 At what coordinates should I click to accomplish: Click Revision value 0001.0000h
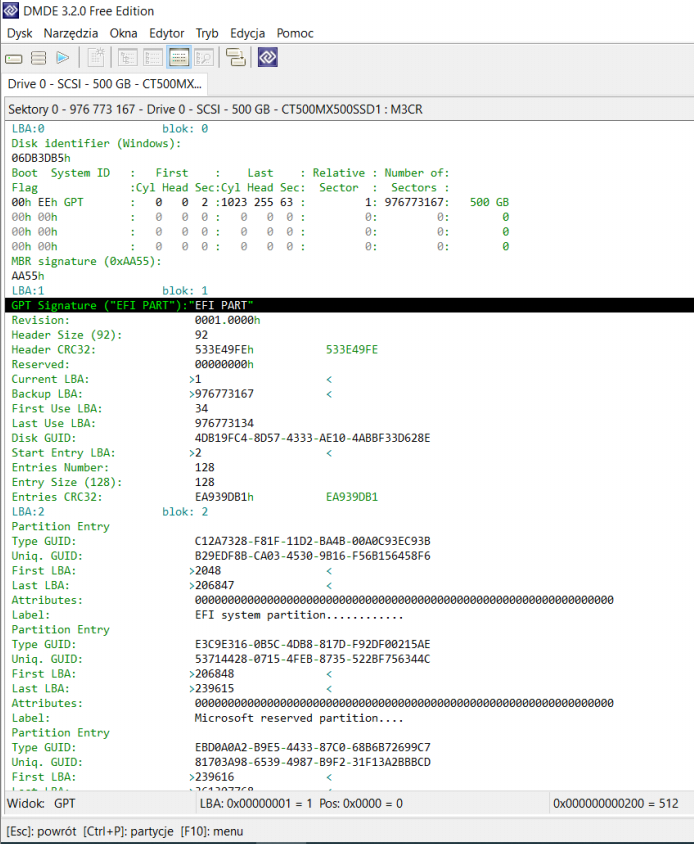click(x=227, y=320)
